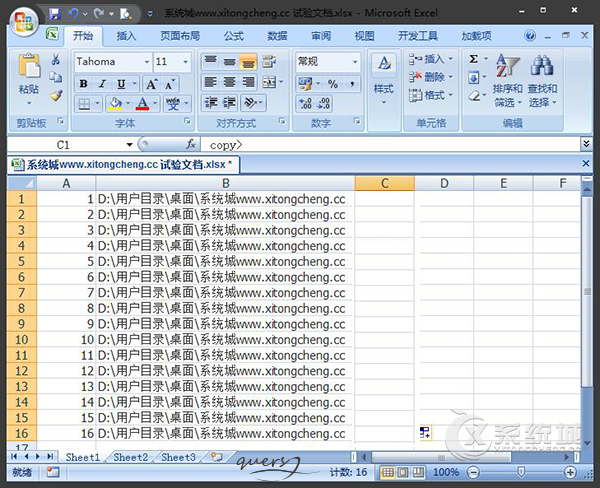Toggle italic formatting

pos(102,84)
